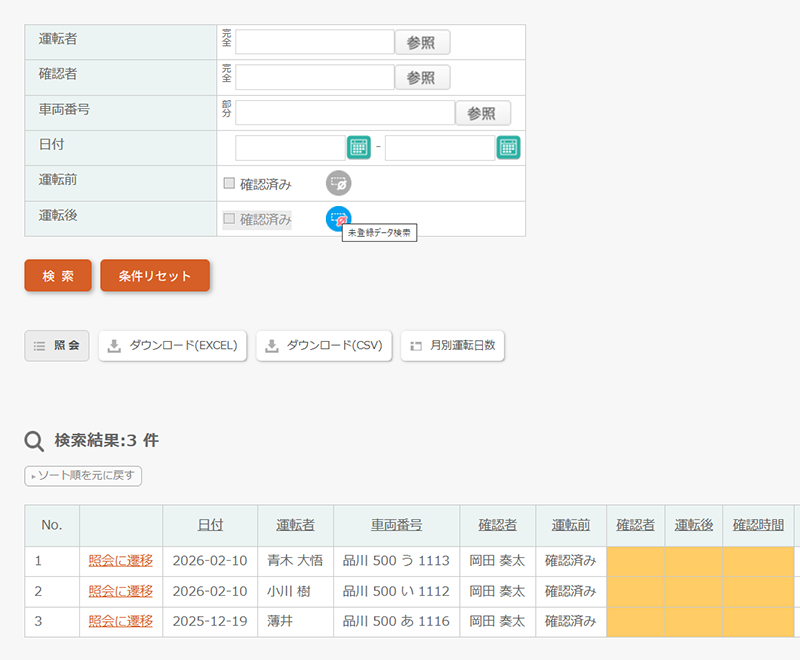Viewport: 800px width, 660px height.
Task: Download results via ダウンロード(CSV)
Action: (x=324, y=346)
